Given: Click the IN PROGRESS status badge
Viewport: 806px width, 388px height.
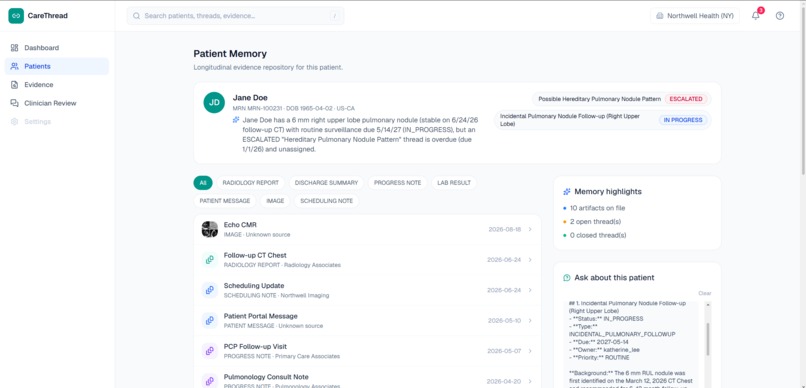Looking at the screenshot, I should [683, 120].
